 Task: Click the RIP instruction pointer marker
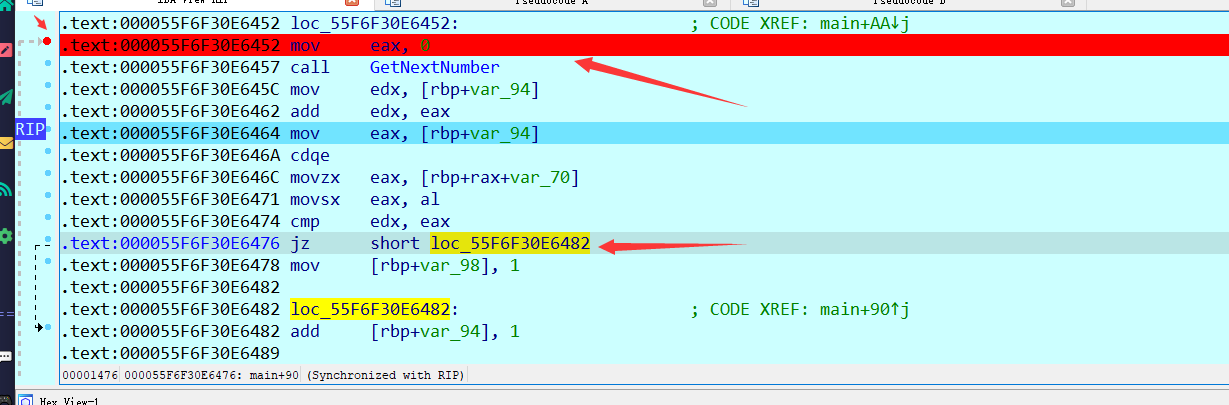pos(30,130)
